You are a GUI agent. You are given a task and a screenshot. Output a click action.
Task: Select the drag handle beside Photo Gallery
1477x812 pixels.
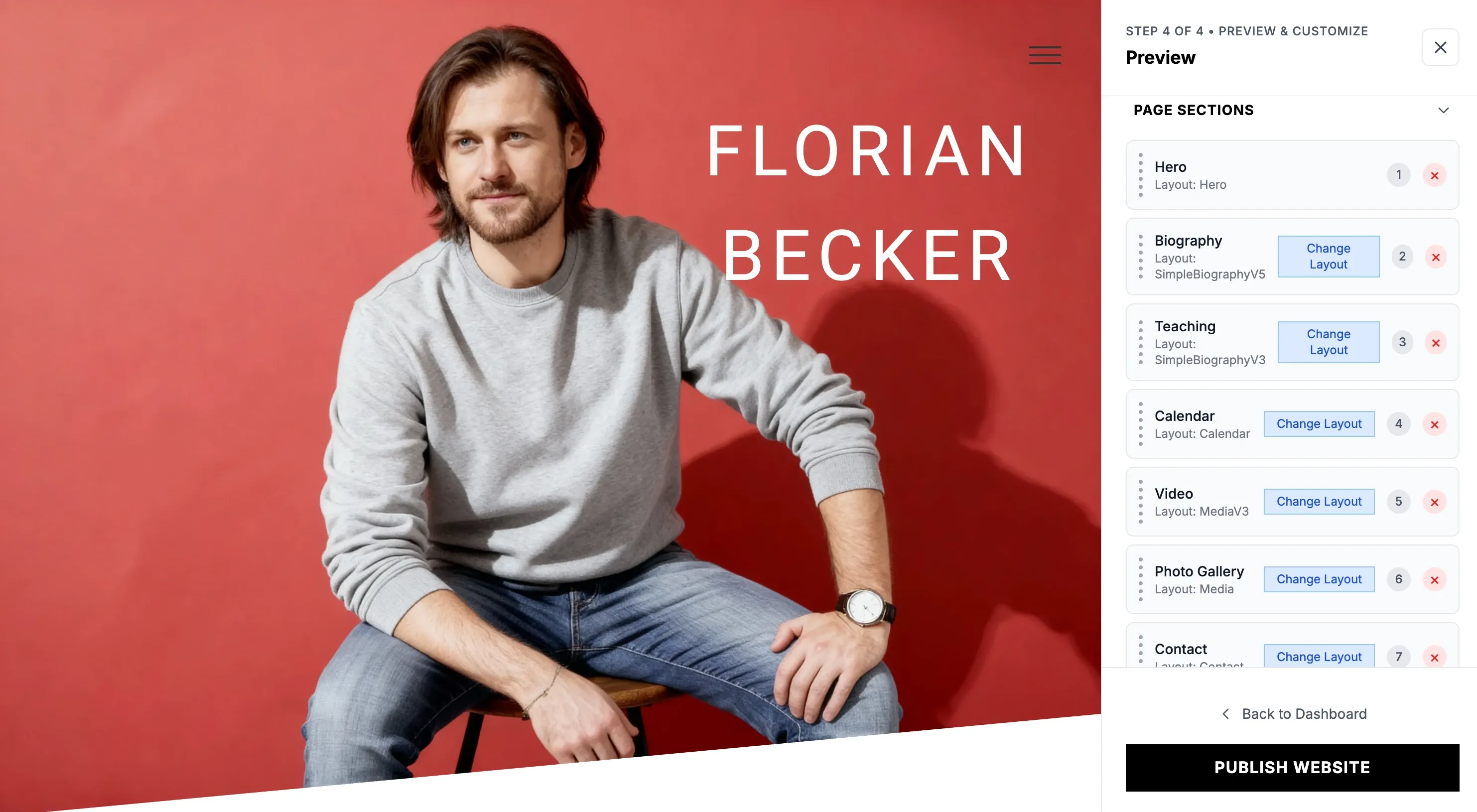coord(1141,579)
